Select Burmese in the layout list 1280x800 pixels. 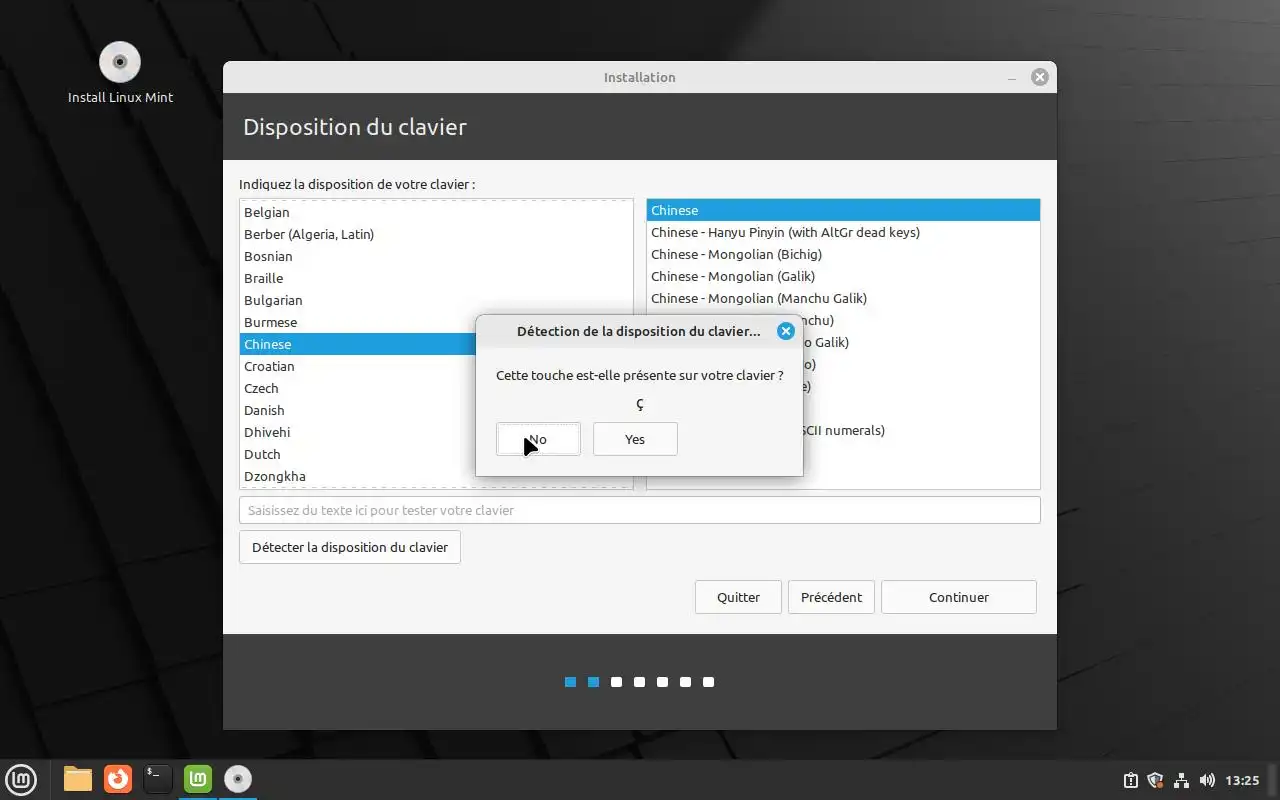(x=358, y=322)
